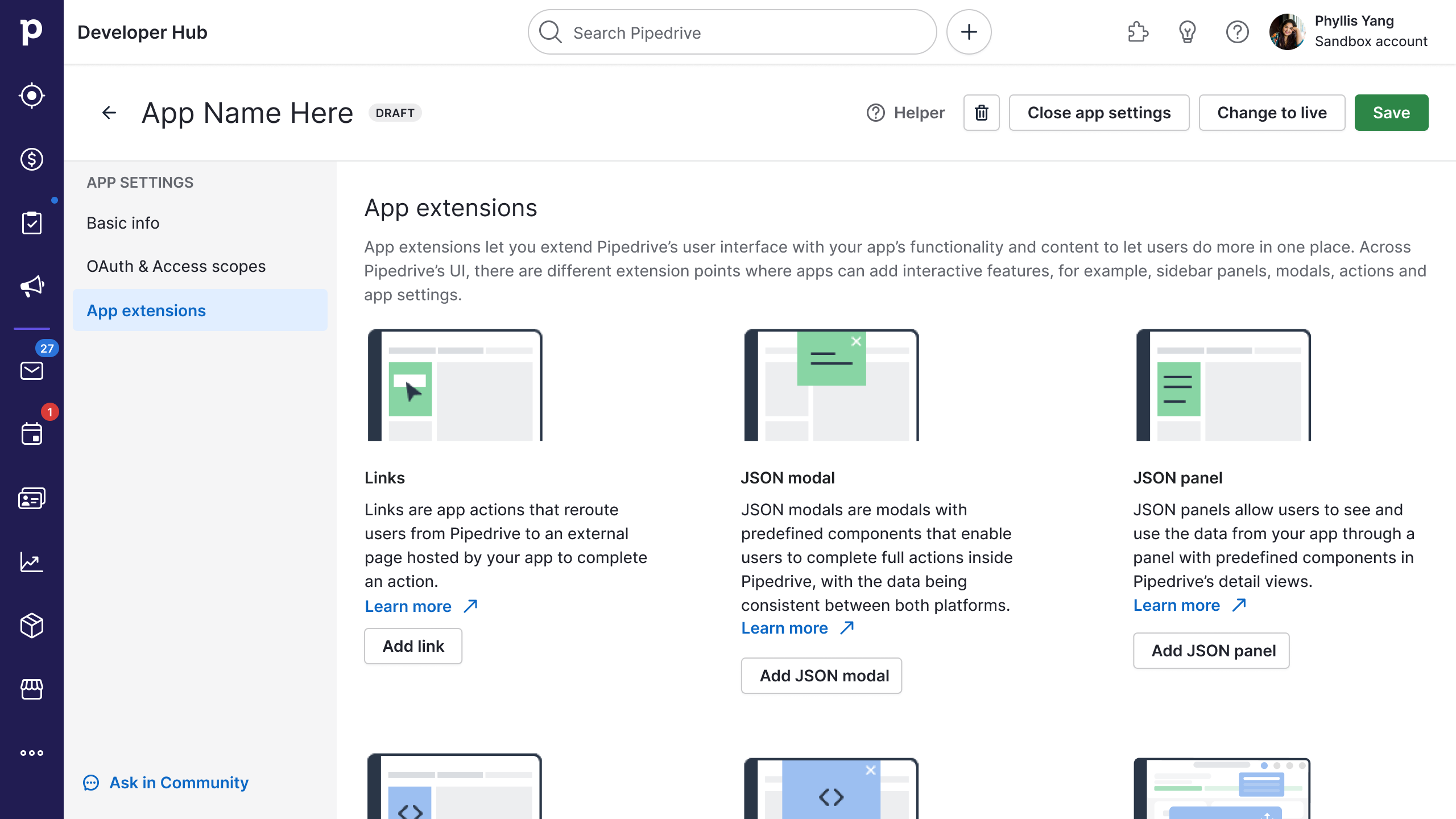
Task: Click the compass/navigation icon in sidebar
Action: (32, 96)
